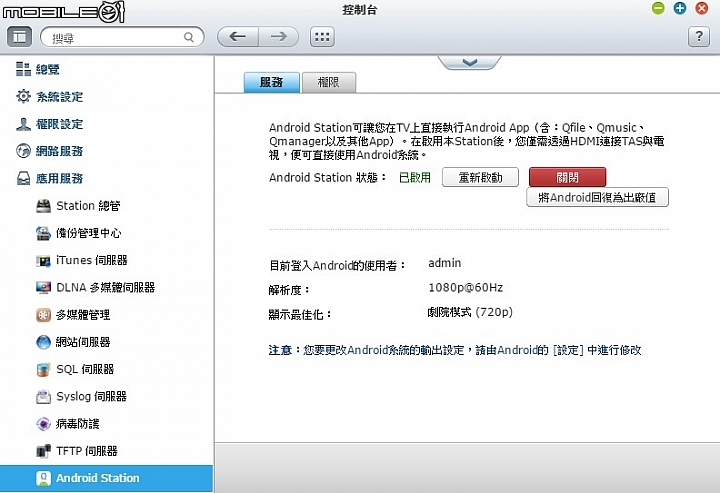Image resolution: width=720 pixels, height=493 pixels.
Task: Switch to the 權限 tab
Action: pyautogui.click(x=328, y=82)
